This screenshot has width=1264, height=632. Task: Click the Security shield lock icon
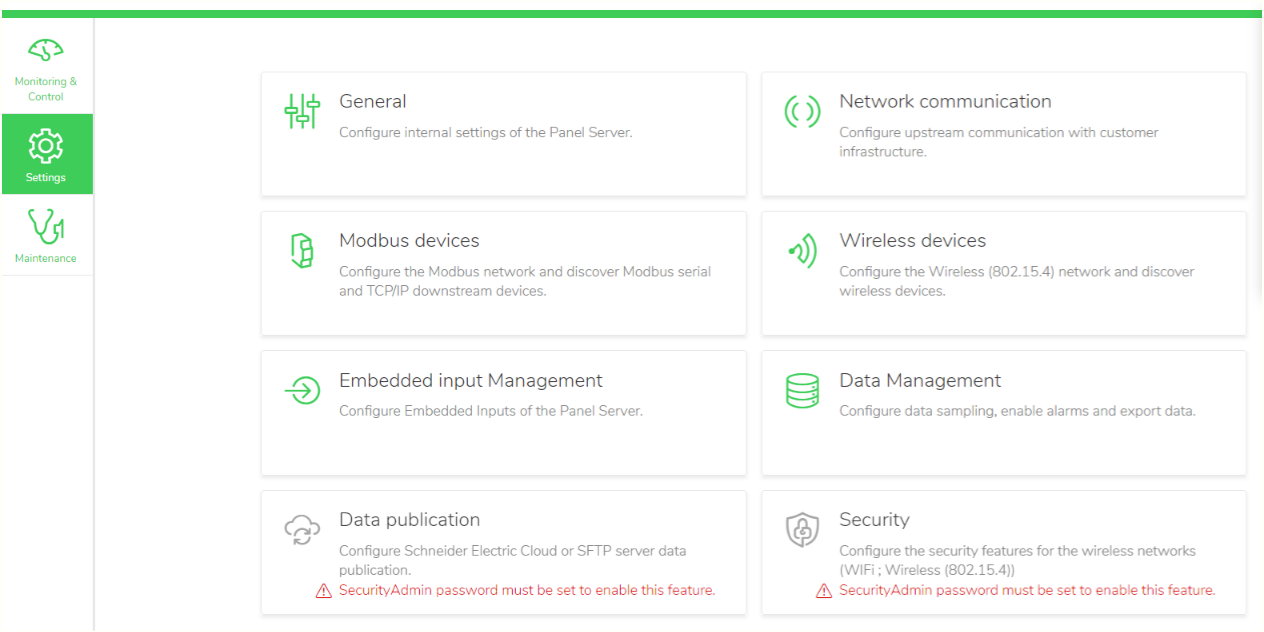click(x=802, y=530)
